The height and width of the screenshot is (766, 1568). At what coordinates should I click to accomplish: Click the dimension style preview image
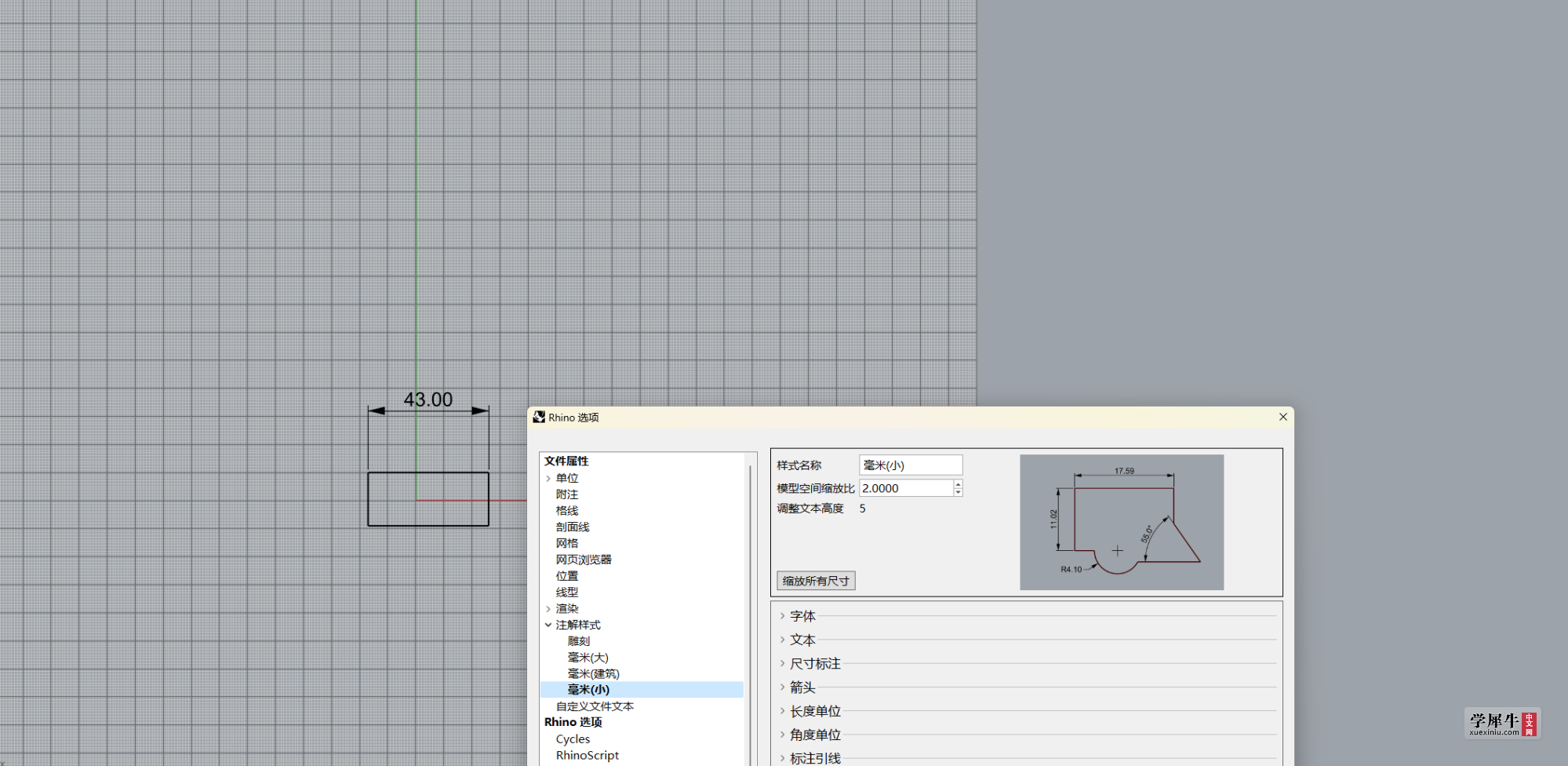click(1122, 522)
